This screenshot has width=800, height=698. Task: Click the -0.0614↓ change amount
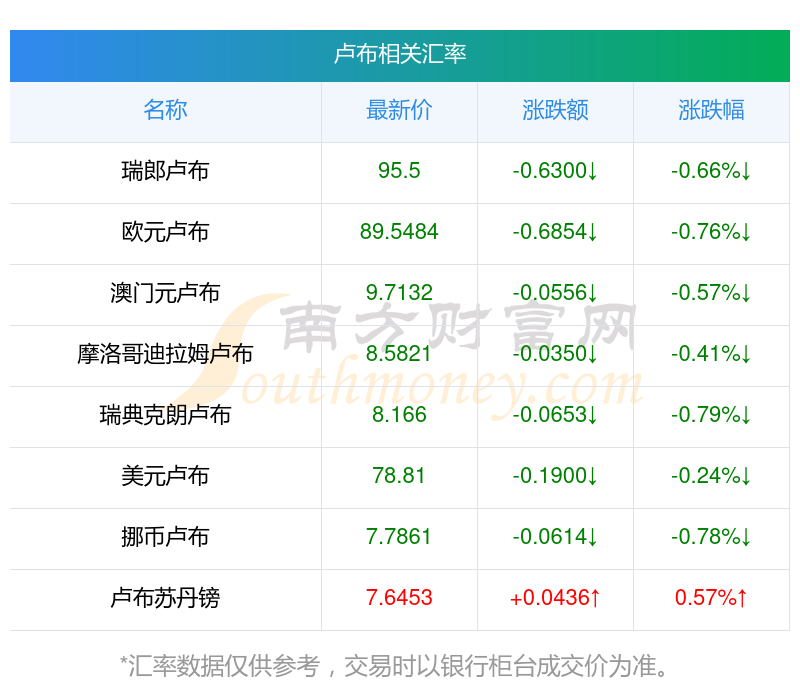[555, 537]
